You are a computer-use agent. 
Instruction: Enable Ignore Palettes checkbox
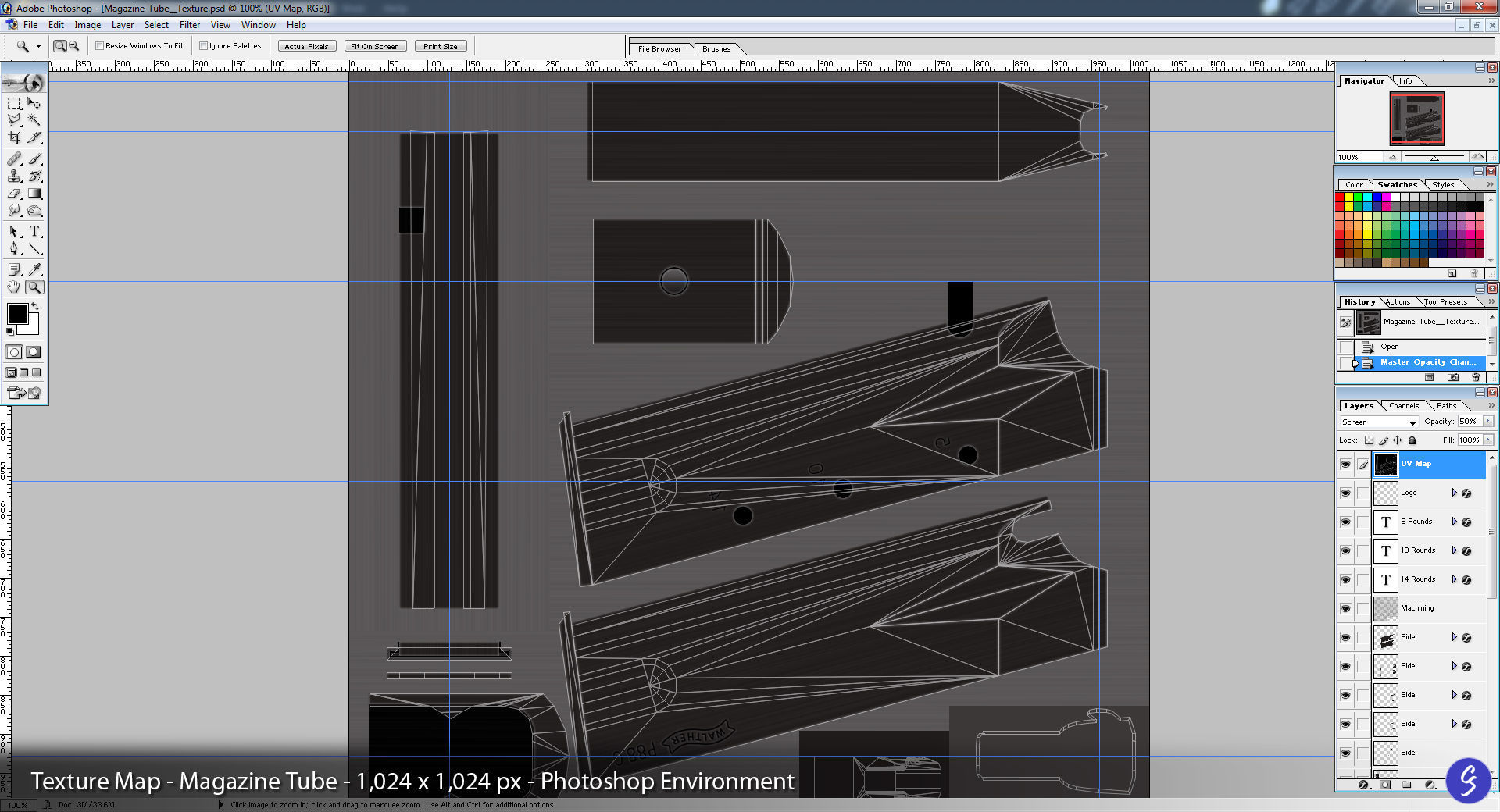click(x=203, y=46)
